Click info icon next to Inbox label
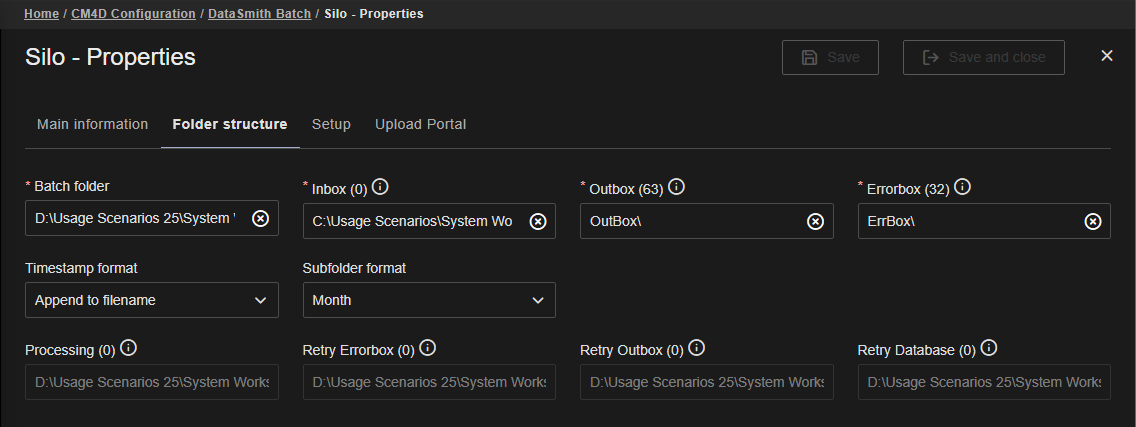Screen dimensions: 1136x427 [380, 187]
